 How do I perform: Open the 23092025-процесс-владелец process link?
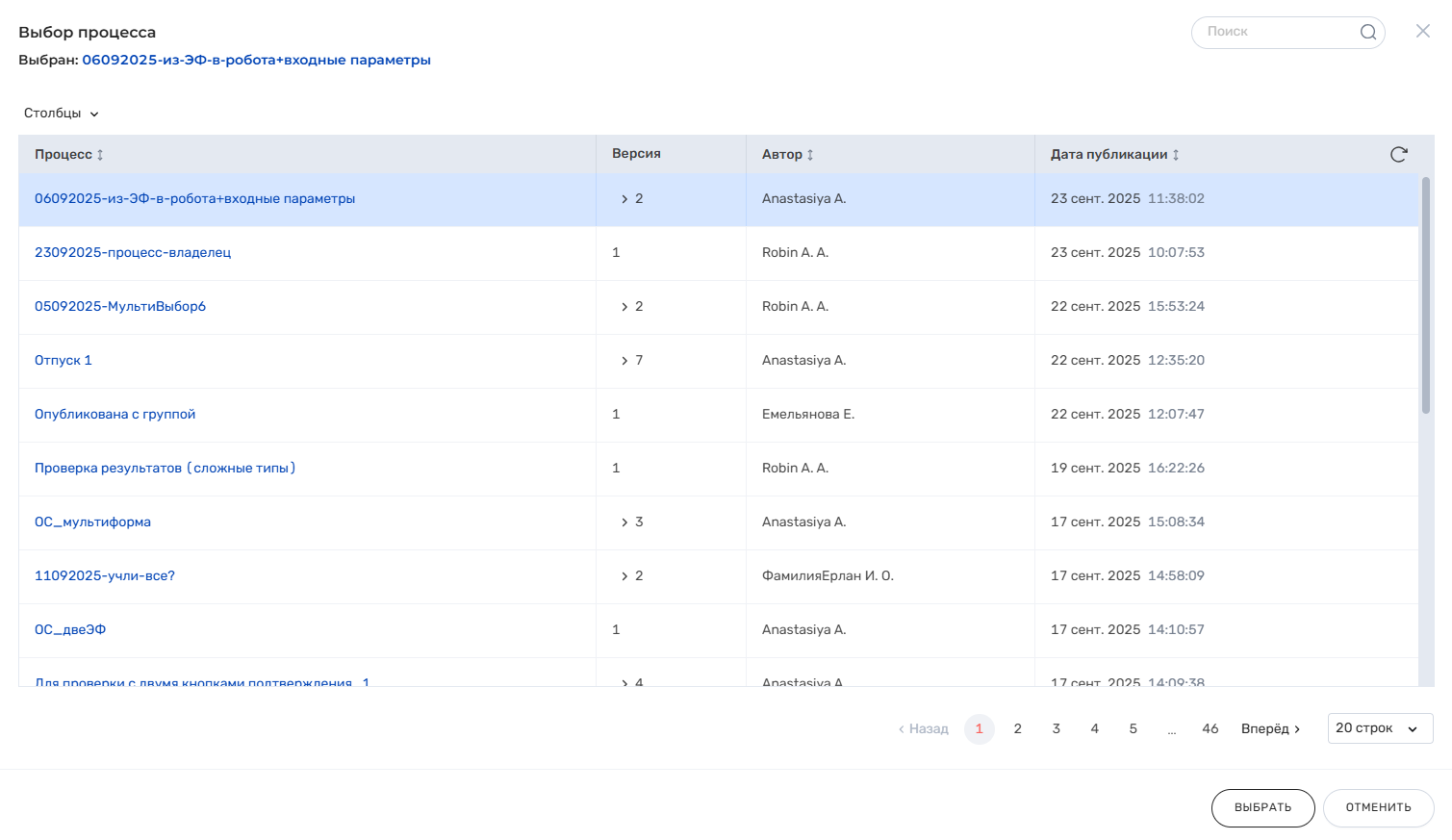point(133,253)
